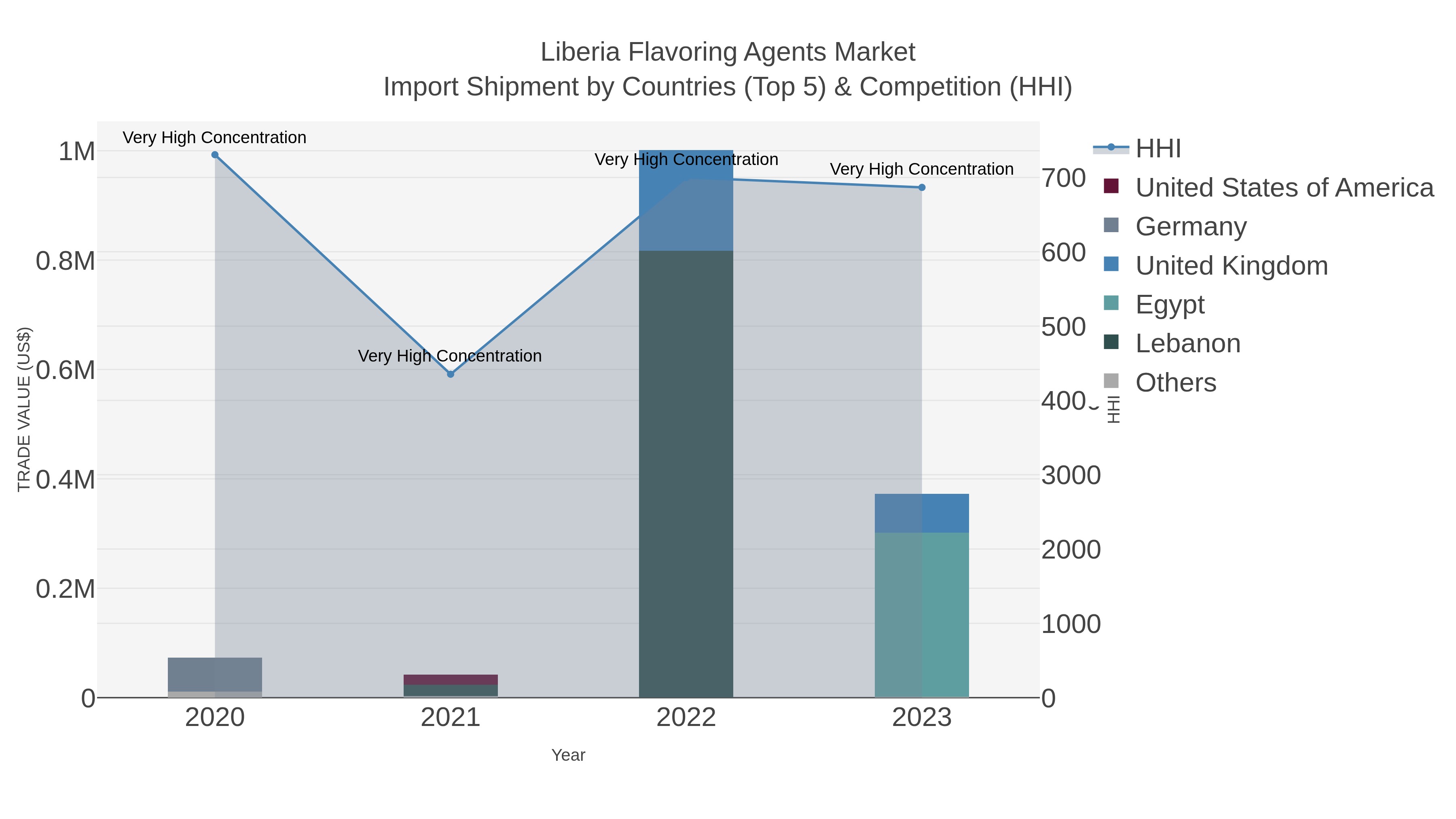Click the United Kingdom bar segment in 2023
The width and height of the screenshot is (1456, 819).
(922, 513)
